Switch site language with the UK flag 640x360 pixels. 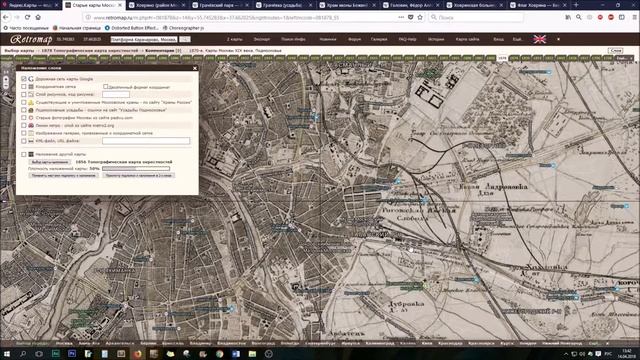click(540, 39)
